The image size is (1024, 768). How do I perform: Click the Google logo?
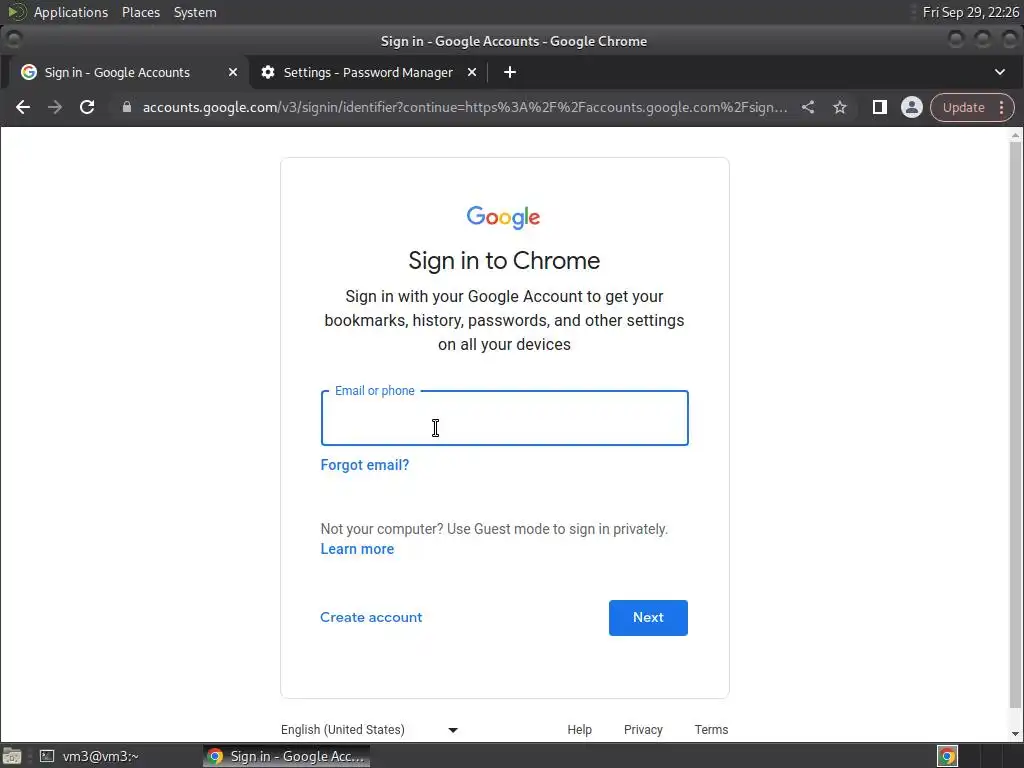tap(504, 217)
